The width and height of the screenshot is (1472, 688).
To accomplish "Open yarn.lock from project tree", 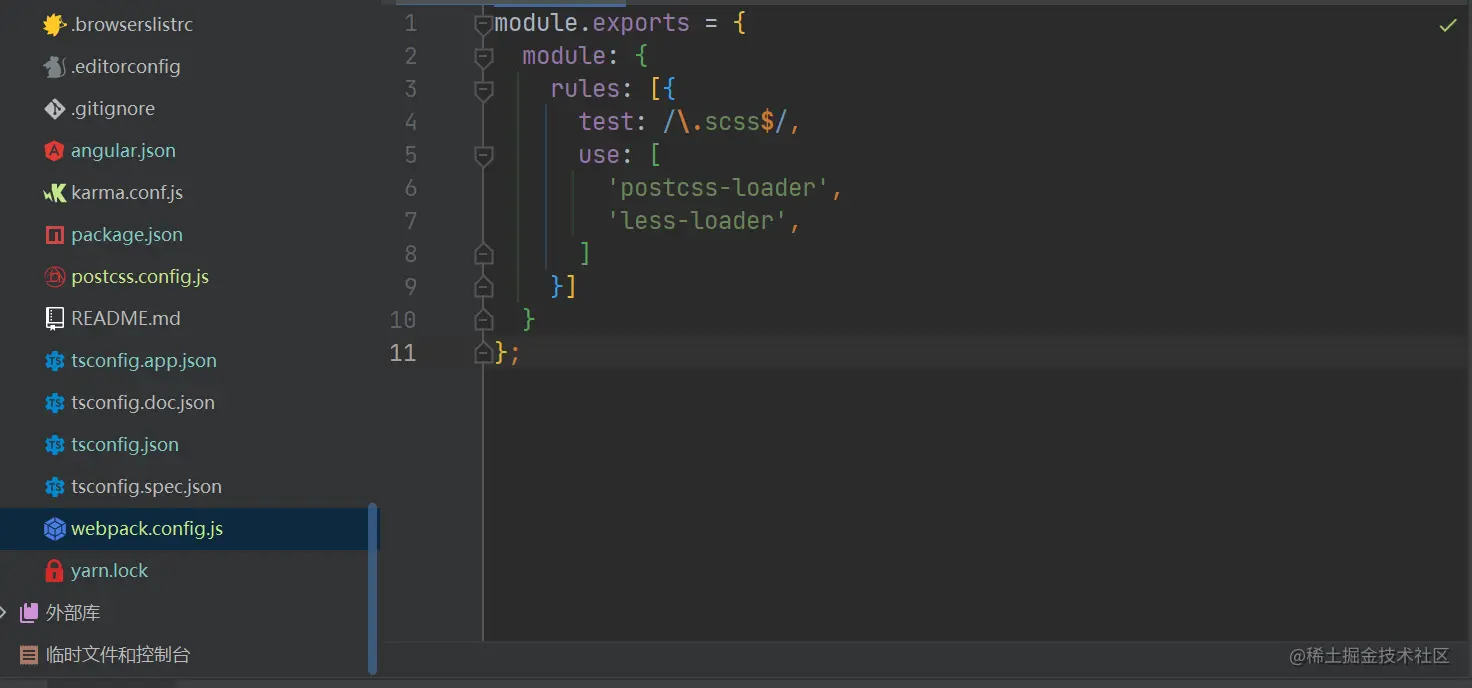I will click(109, 571).
